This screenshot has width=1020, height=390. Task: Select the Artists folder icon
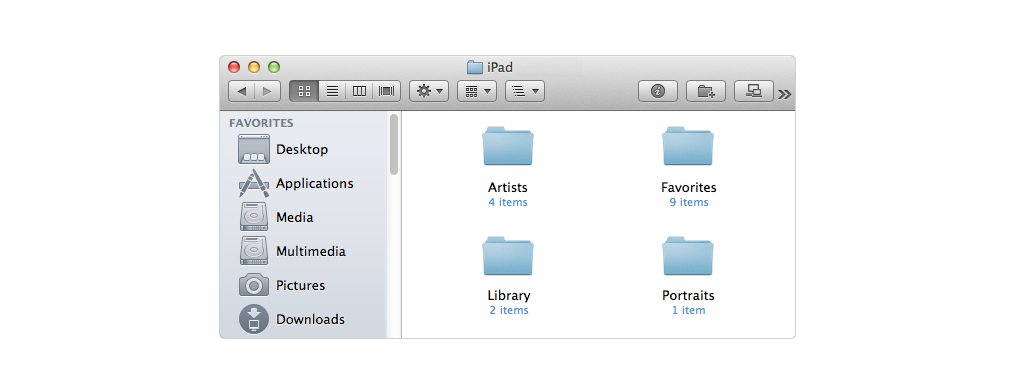coord(508,146)
